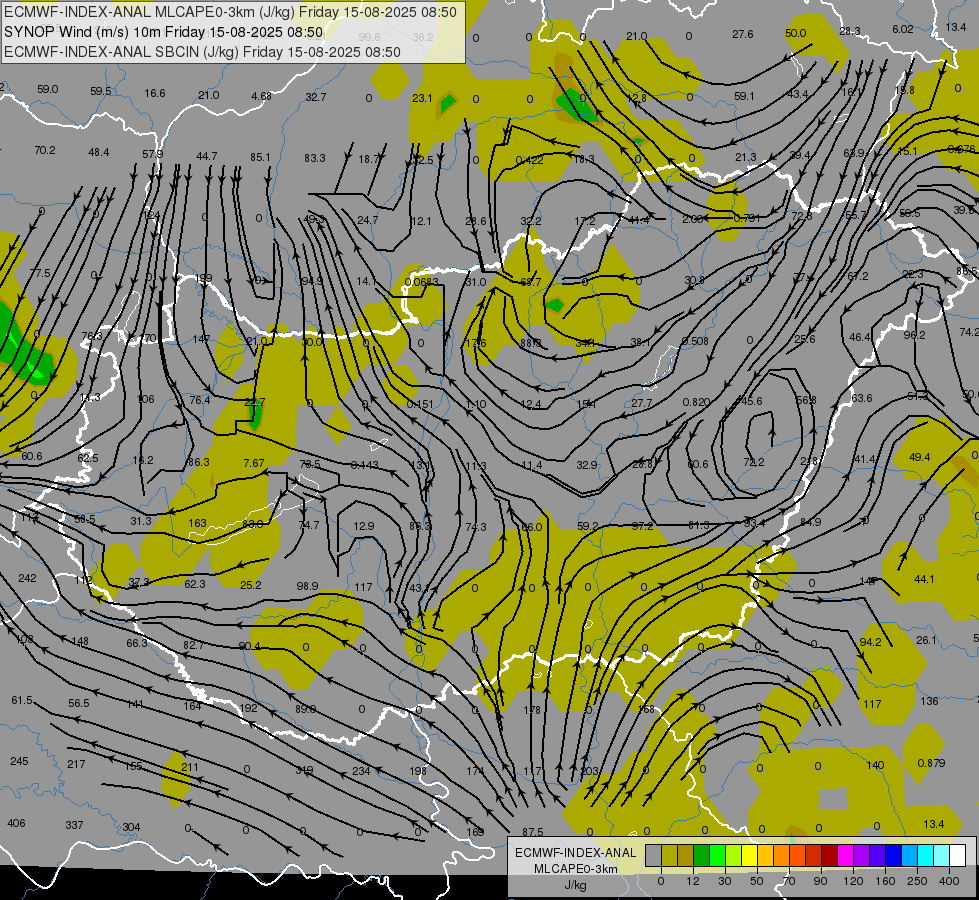Select legend scale number 120
Screen dimensions: 979x900
click(853, 881)
